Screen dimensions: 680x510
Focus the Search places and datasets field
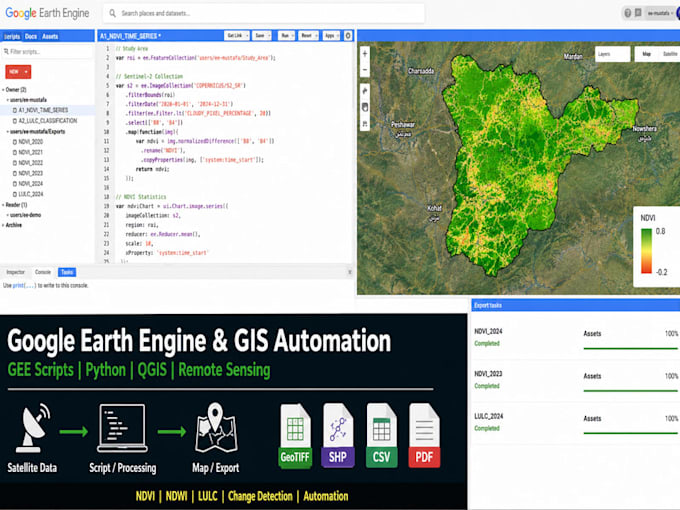pyautogui.click(x=264, y=13)
